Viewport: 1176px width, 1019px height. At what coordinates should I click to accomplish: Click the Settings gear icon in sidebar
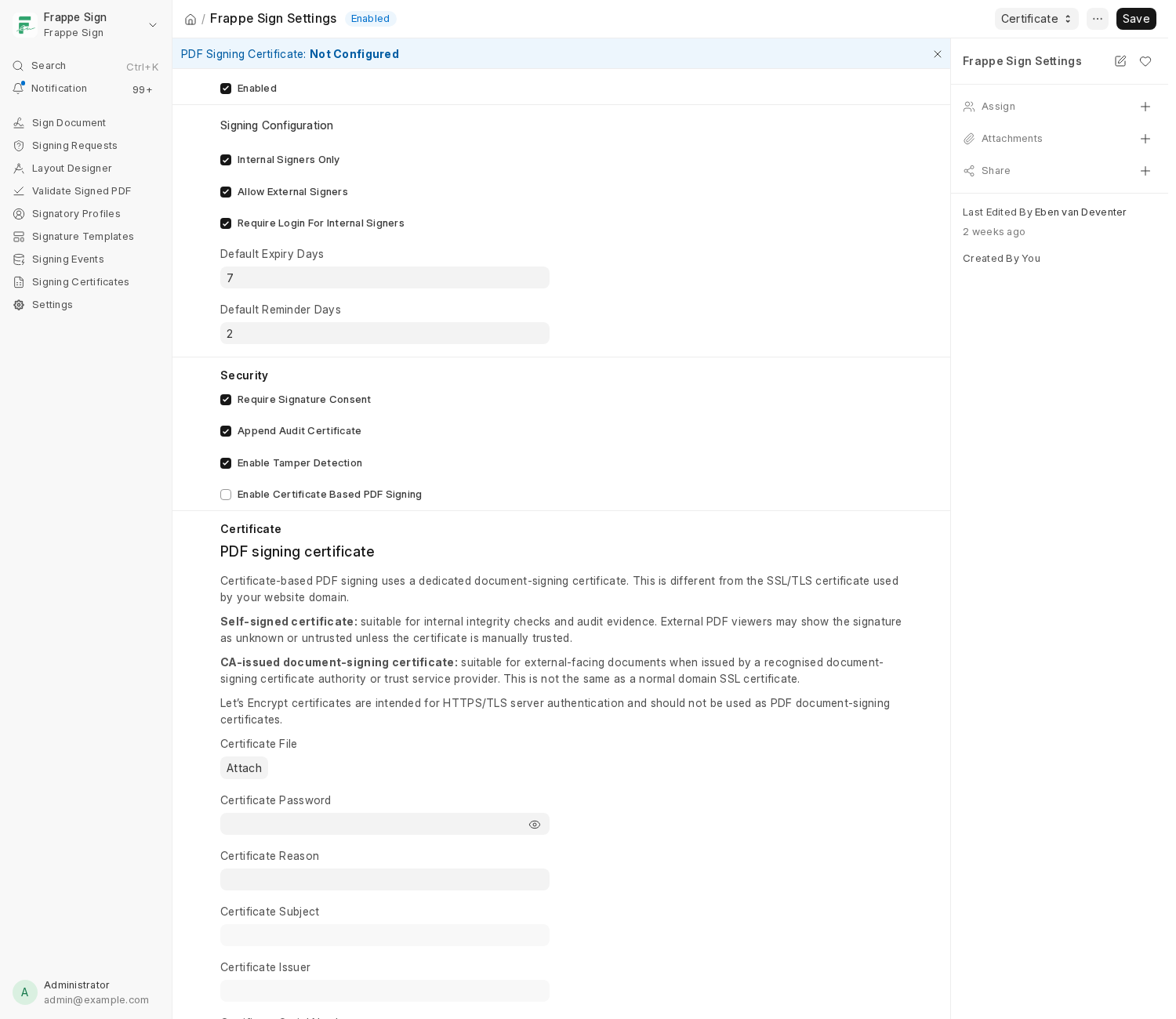click(19, 305)
